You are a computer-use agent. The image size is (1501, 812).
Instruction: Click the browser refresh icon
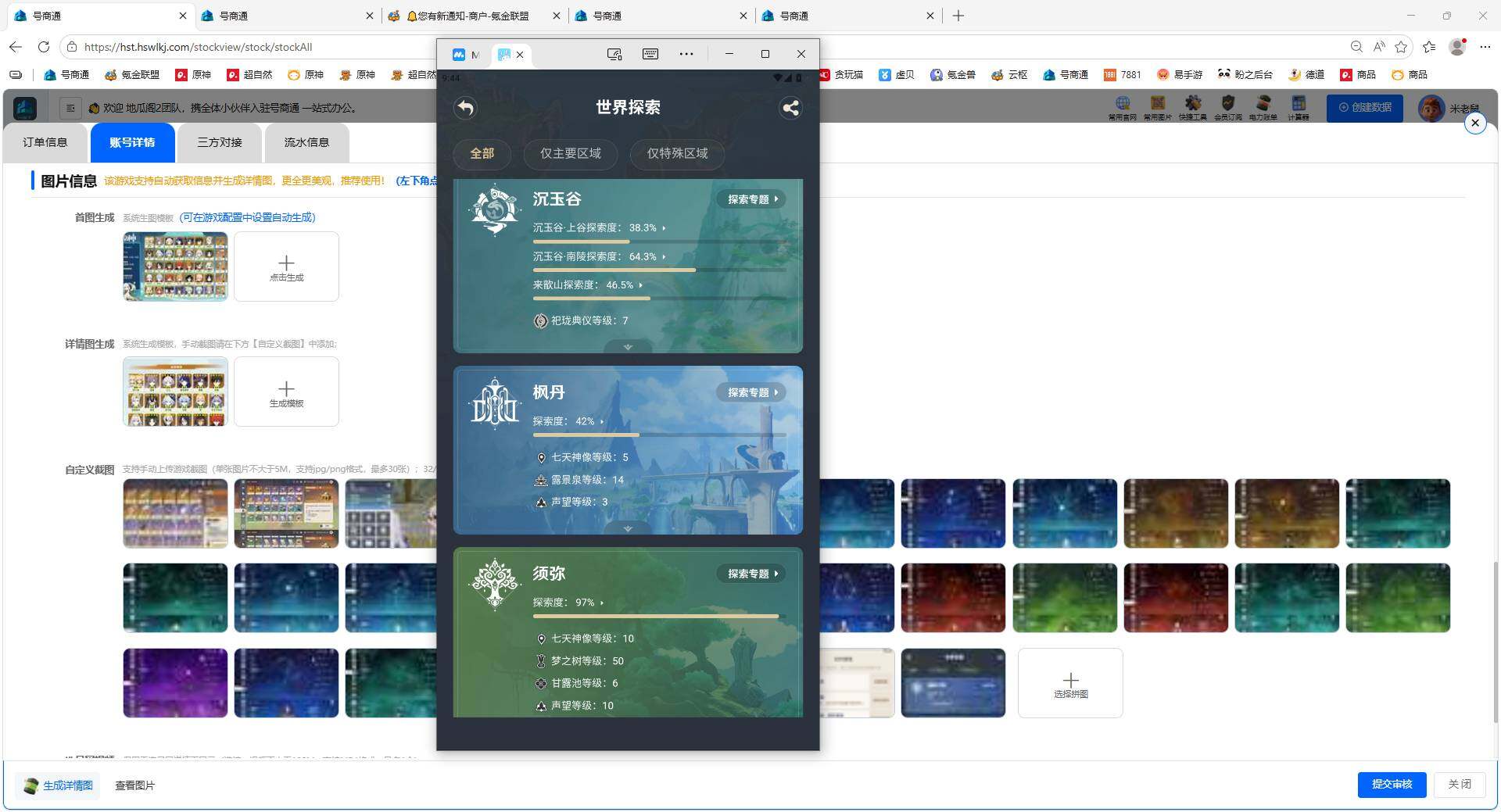click(x=44, y=47)
